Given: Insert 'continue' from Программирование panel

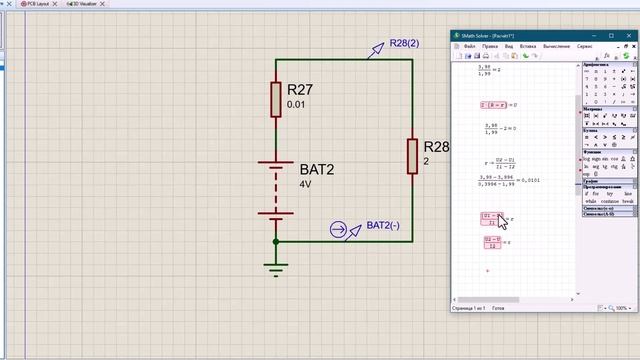Looking at the screenshot, I should pyautogui.click(x=610, y=201).
